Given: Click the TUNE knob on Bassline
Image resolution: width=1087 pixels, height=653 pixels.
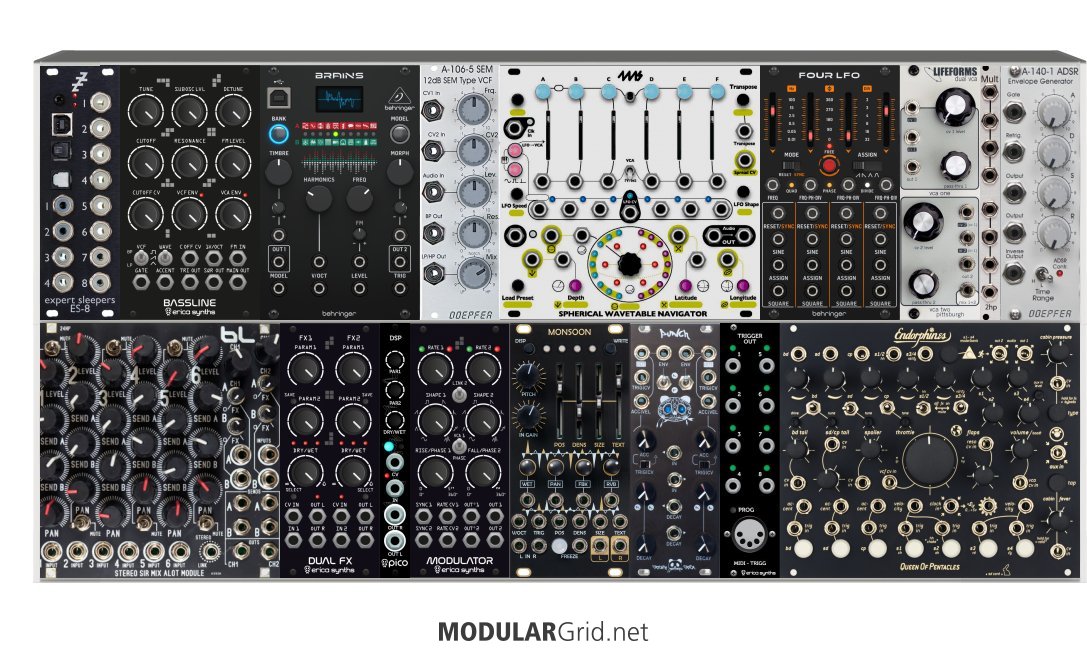Looking at the screenshot, I should [x=146, y=111].
